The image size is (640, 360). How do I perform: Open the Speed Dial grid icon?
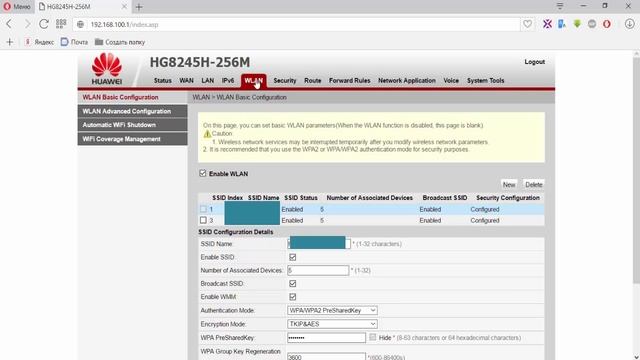click(x=61, y=24)
